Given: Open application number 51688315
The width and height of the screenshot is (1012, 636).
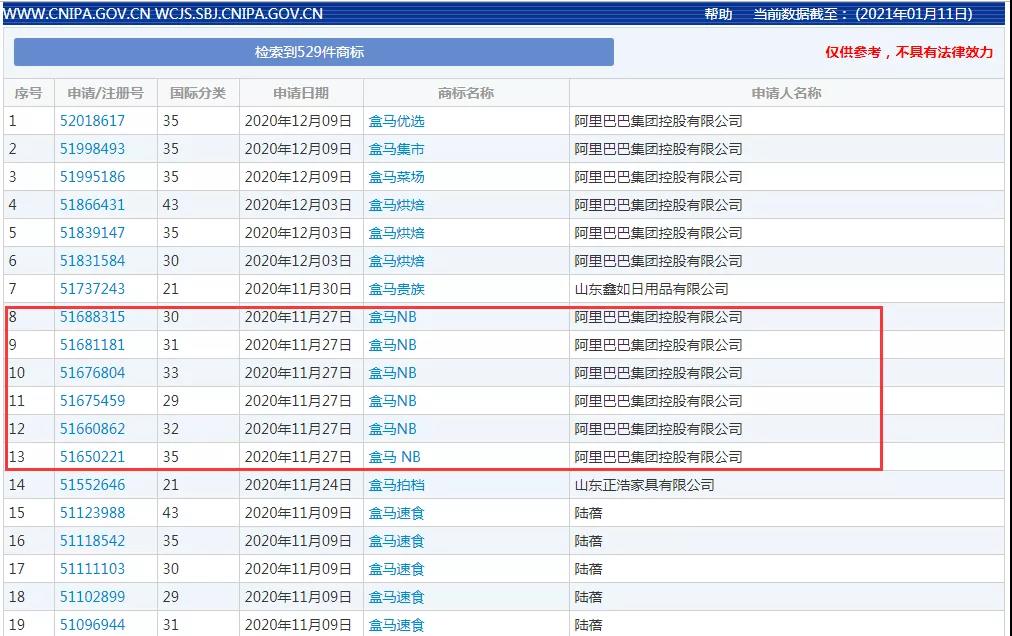Looking at the screenshot, I should [92, 317].
